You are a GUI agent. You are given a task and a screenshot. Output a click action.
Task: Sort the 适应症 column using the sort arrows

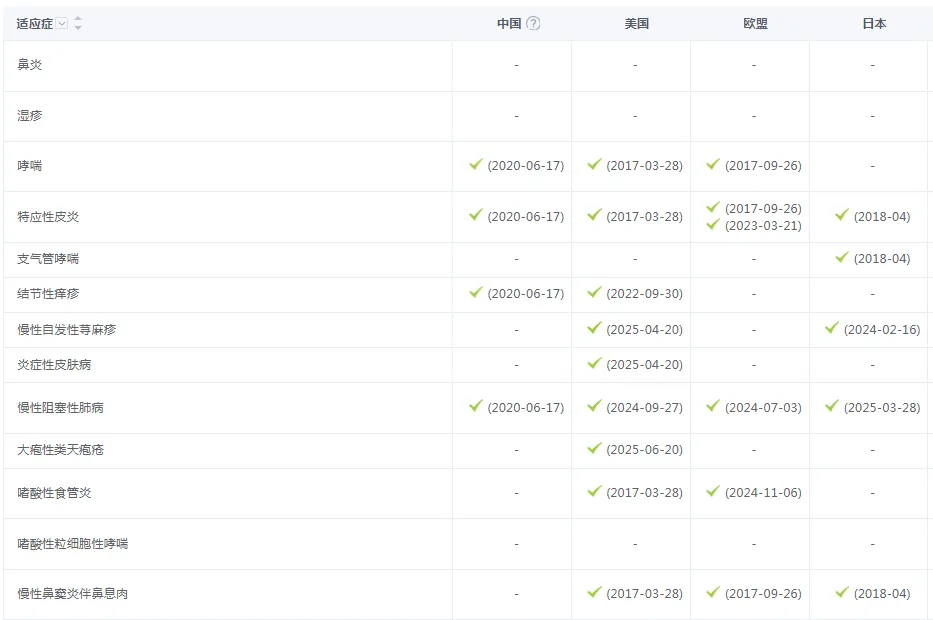tap(78, 24)
